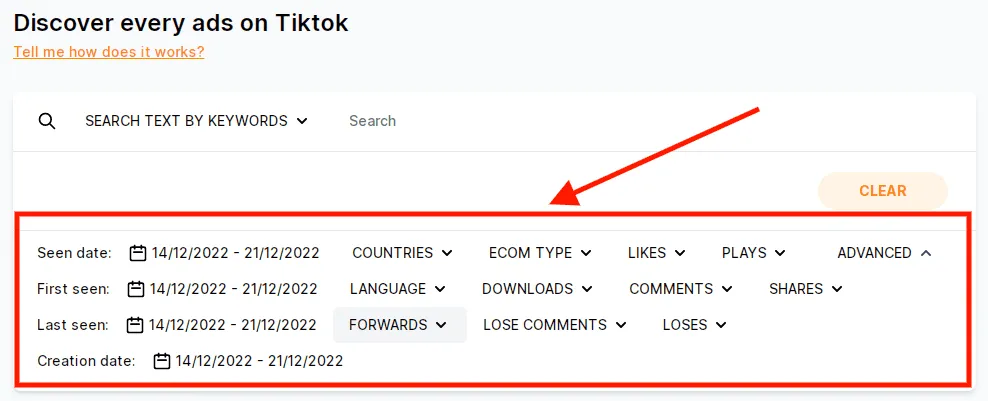
Task: Open the Plays filter dropdown
Action: coord(753,253)
